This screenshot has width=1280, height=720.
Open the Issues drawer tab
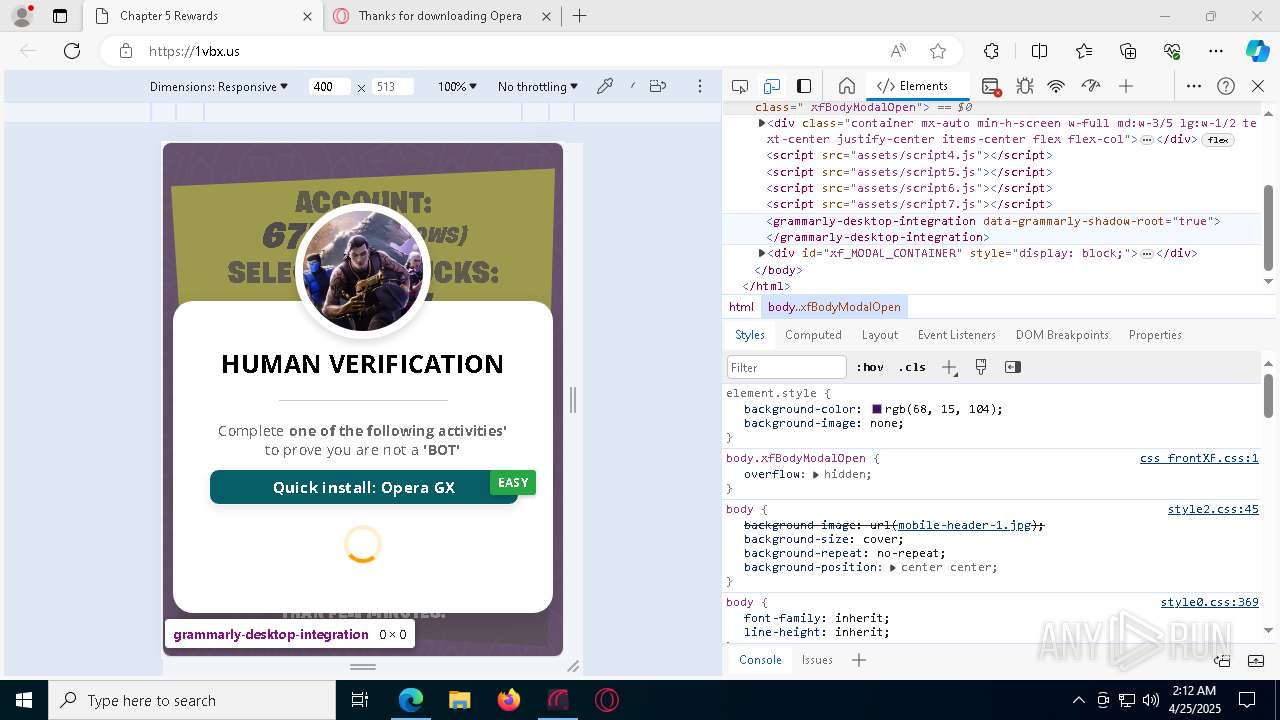click(817, 660)
